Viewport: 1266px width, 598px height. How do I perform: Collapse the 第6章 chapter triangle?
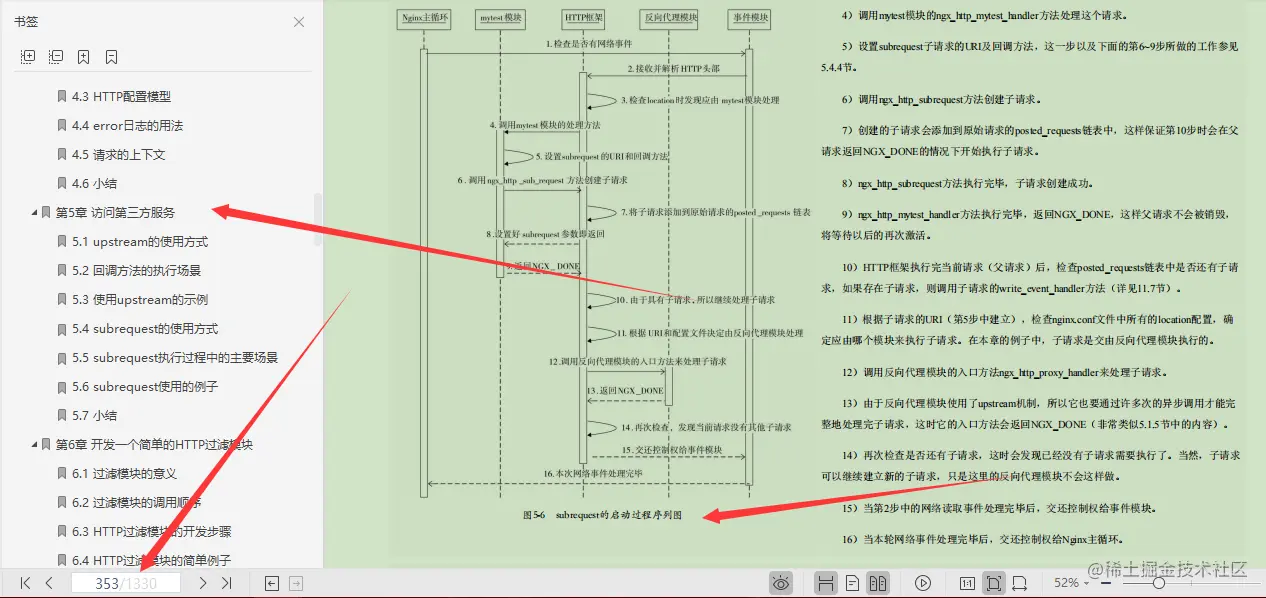tap(35, 444)
